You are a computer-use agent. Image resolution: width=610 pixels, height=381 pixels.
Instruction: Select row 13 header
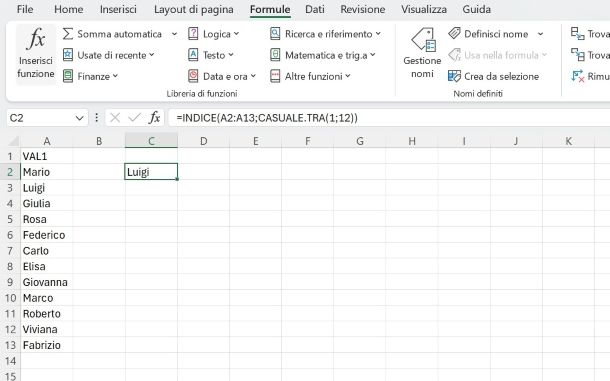(x=10, y=345)
